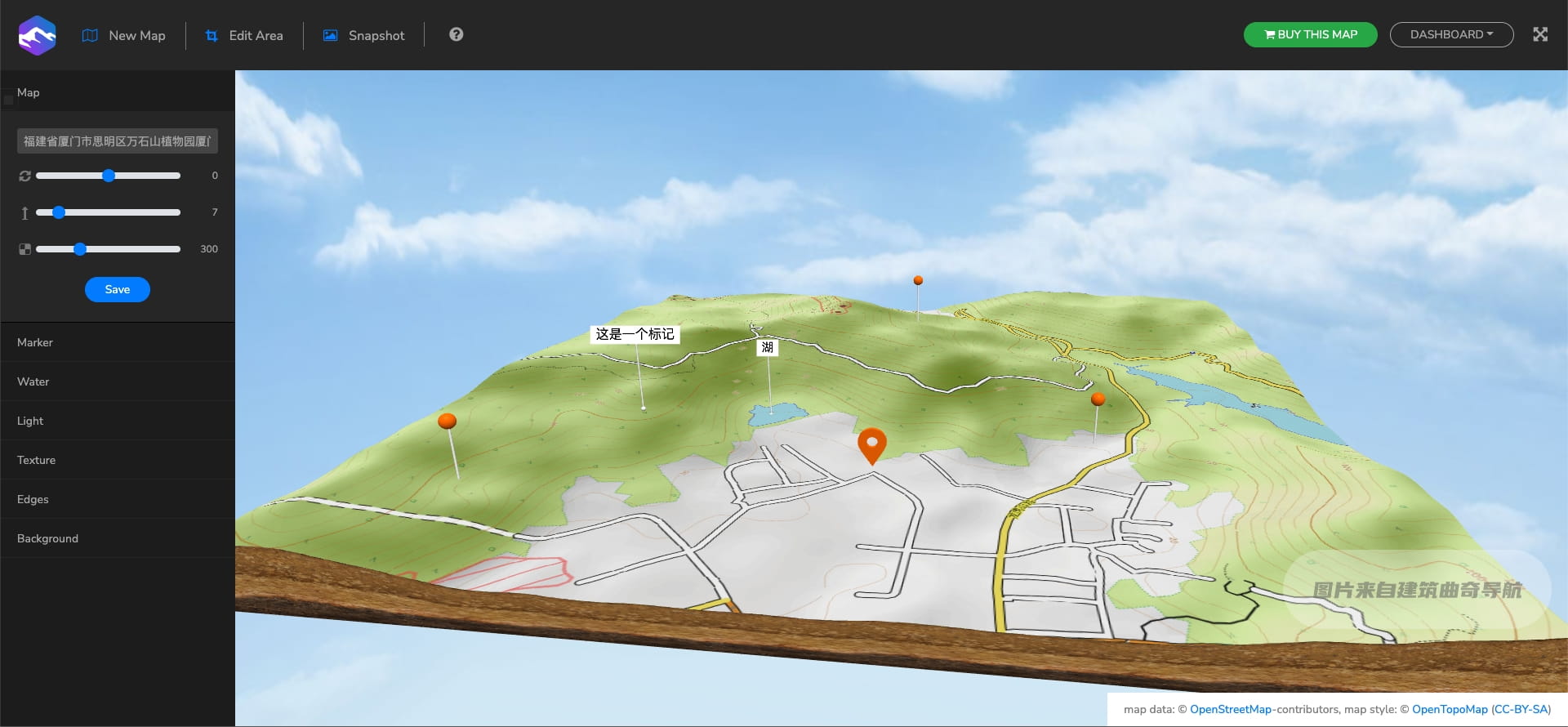
Task: Open the New Map menu item
Action: 123,35
